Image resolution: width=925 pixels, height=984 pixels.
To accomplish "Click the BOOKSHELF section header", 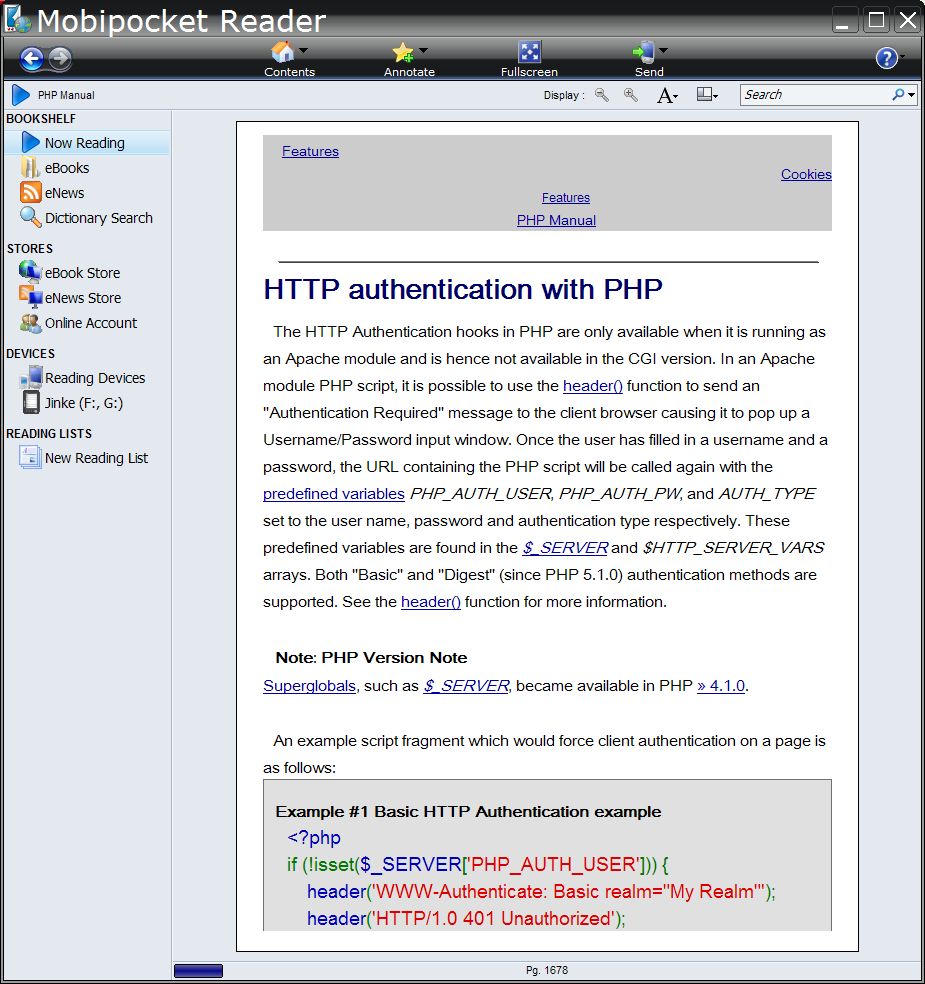I will [41, 119].
